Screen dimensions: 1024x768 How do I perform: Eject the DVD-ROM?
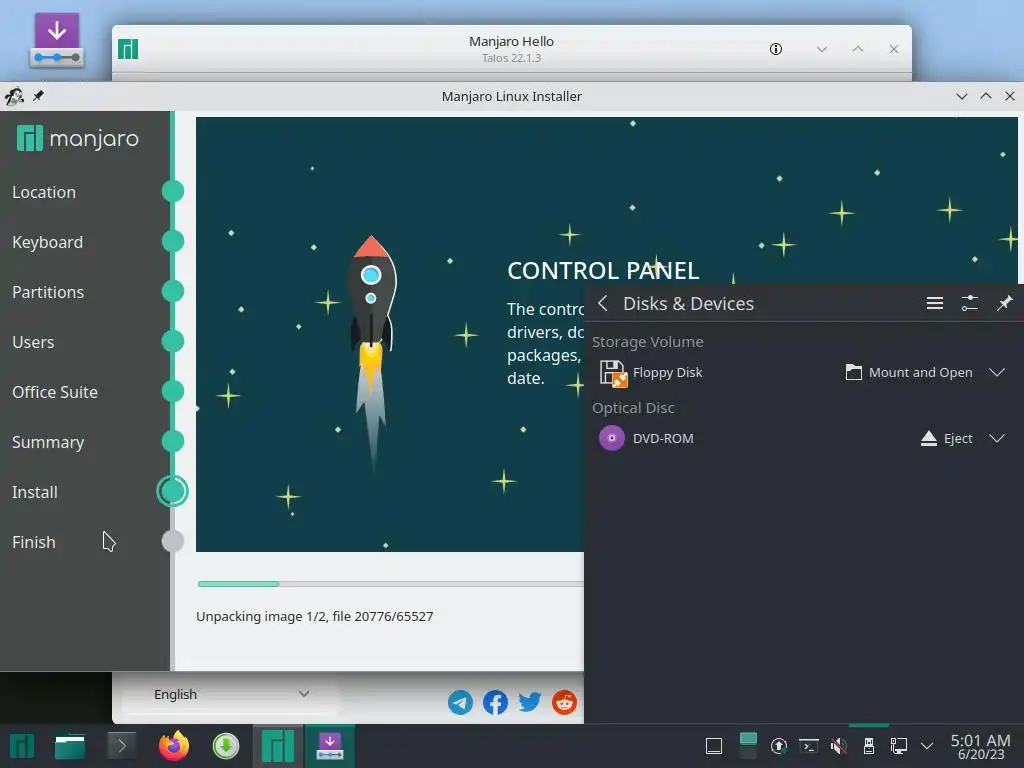click(946, 438)
